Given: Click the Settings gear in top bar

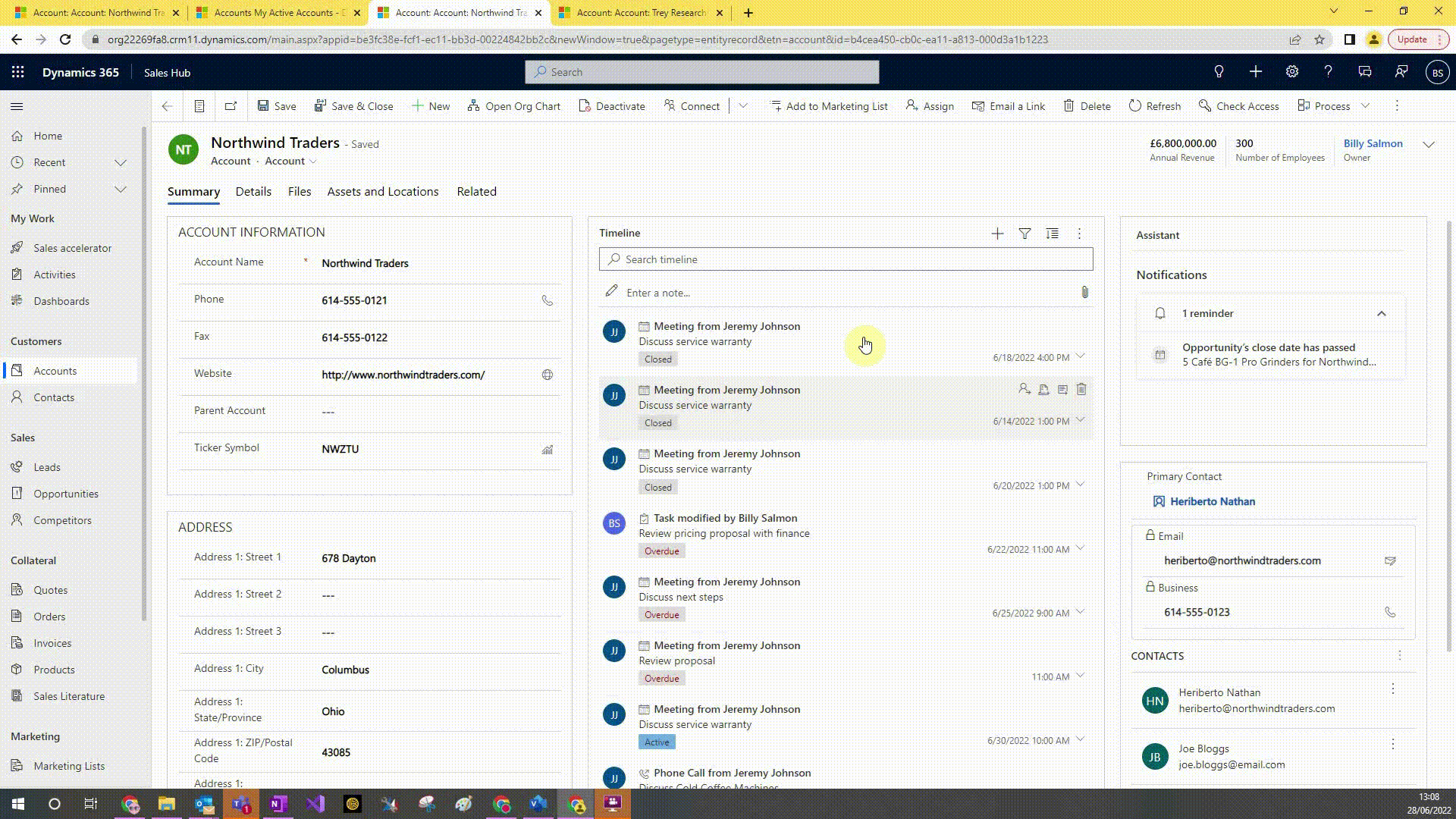Looking at the screenshot, I should [1291, 72].
